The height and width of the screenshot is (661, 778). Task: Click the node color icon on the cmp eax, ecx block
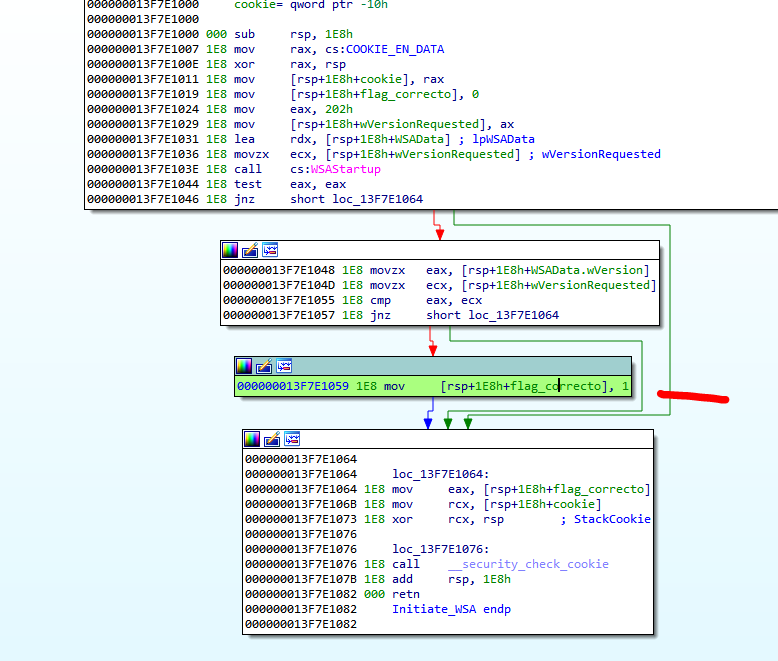(230, 250)
